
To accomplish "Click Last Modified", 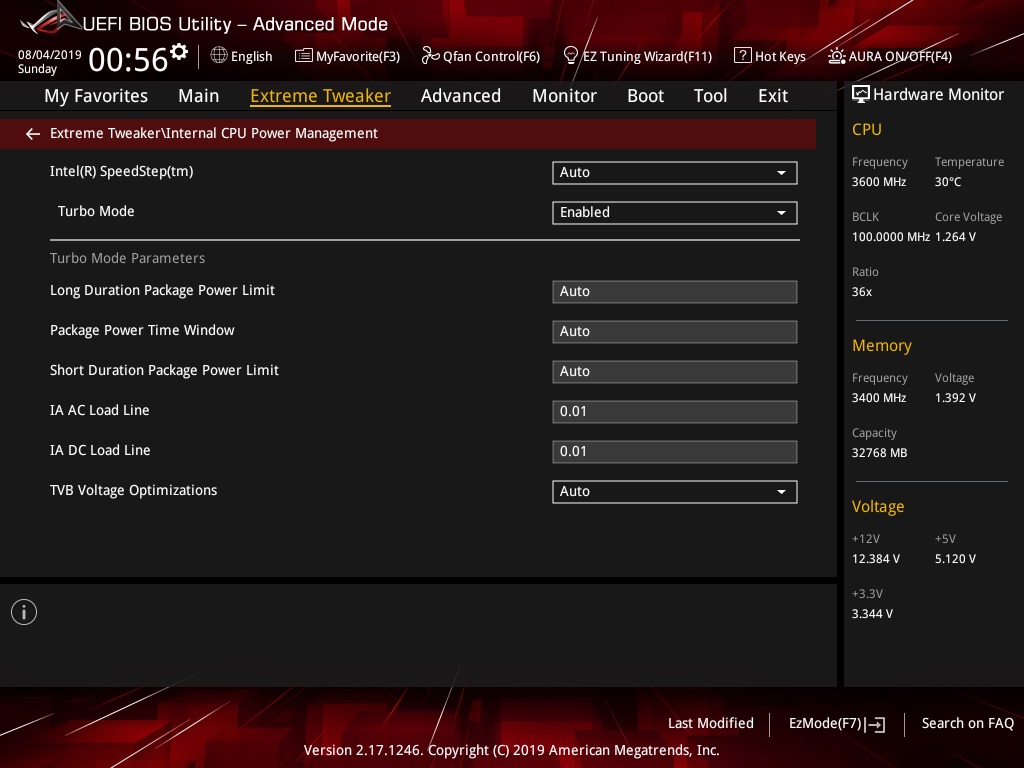I will pos(711,724).
